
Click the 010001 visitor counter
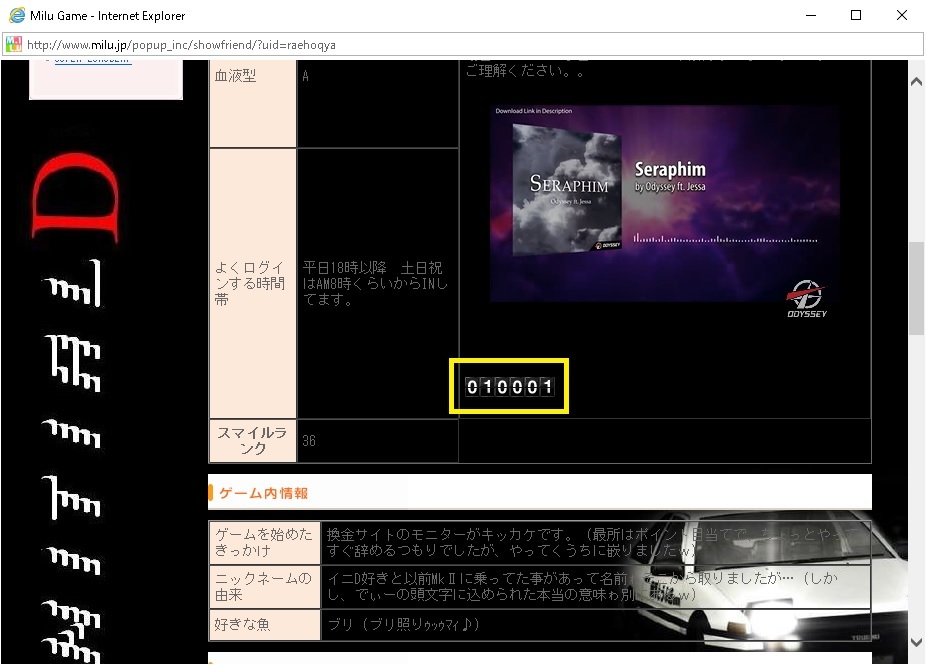509,386
